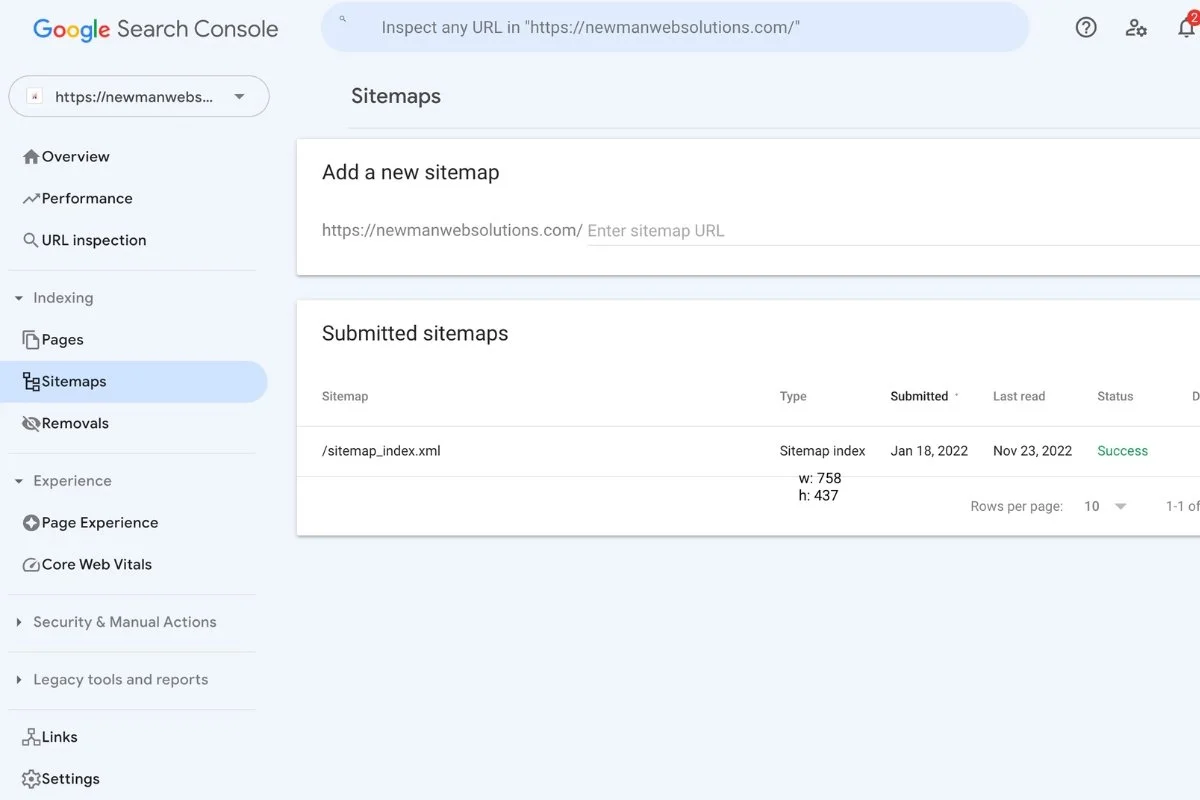Click the Pages document icon

31,340
